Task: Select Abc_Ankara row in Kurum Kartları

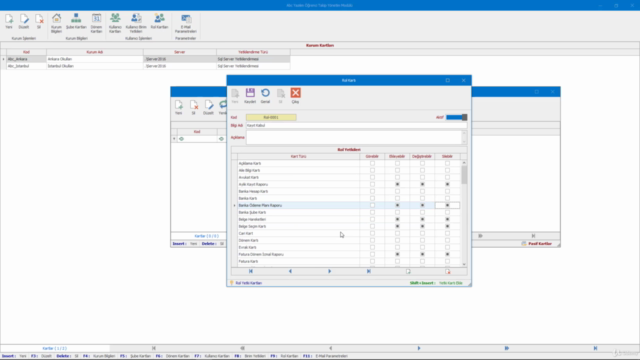Action: point(148,59)
